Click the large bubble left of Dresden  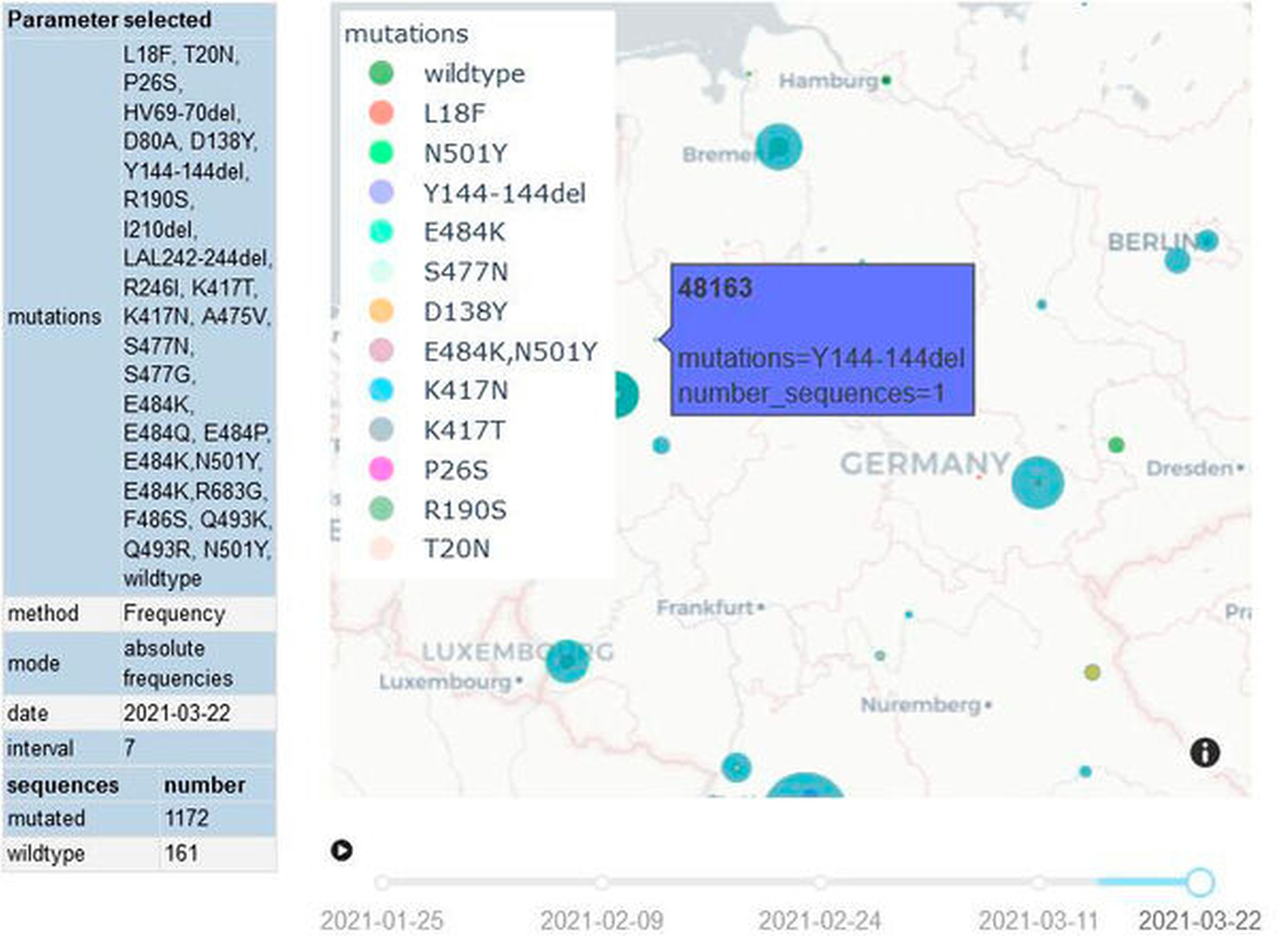pos(1037,482)
